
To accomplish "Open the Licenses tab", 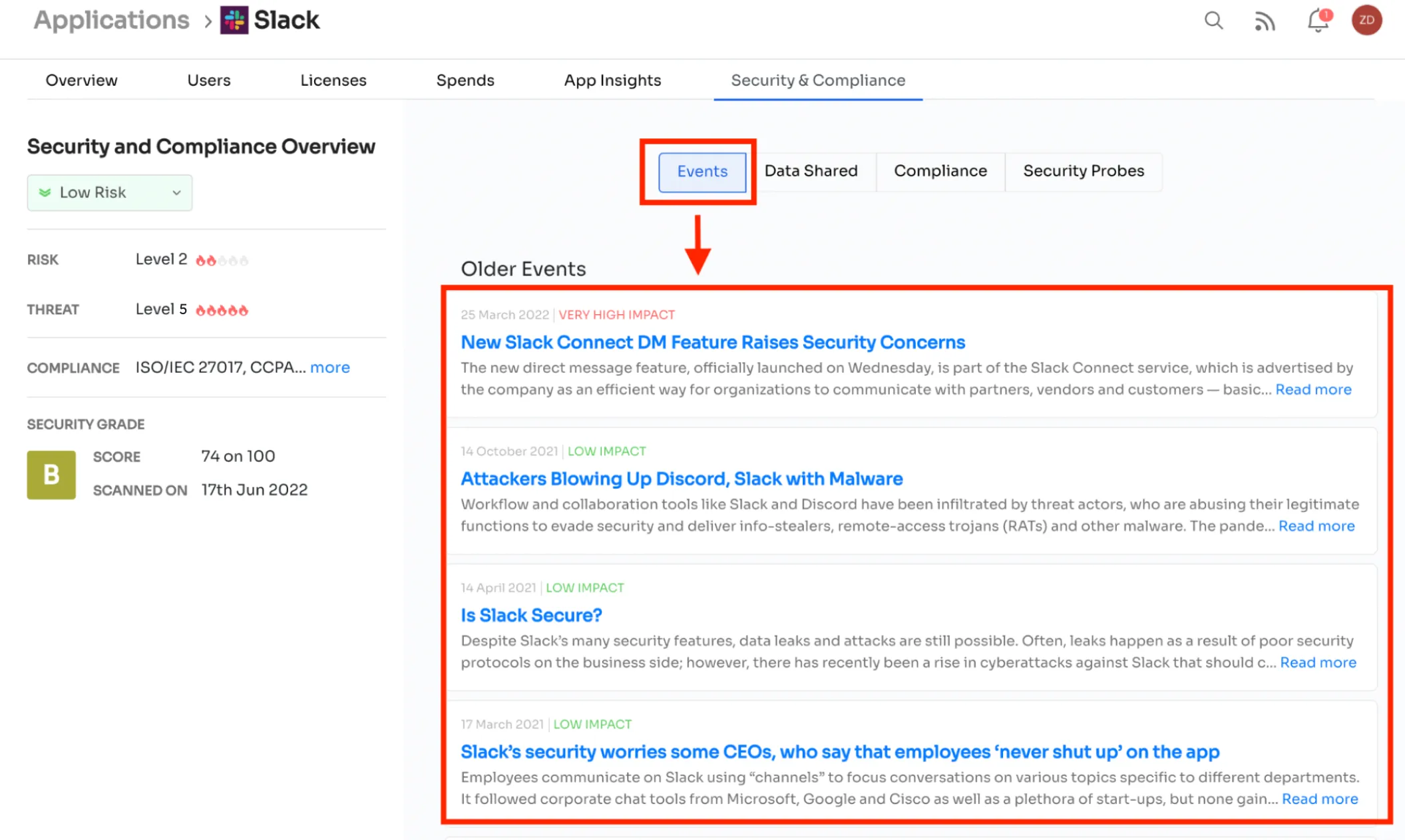I will point(333,81).
